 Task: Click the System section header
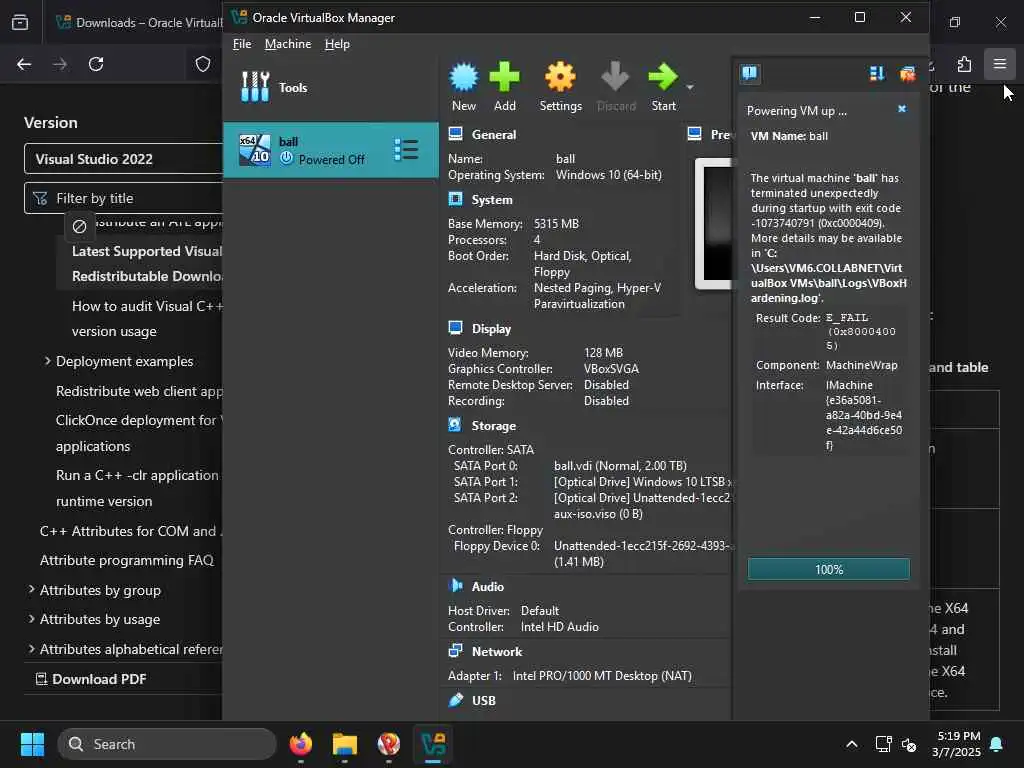(492, 200)
